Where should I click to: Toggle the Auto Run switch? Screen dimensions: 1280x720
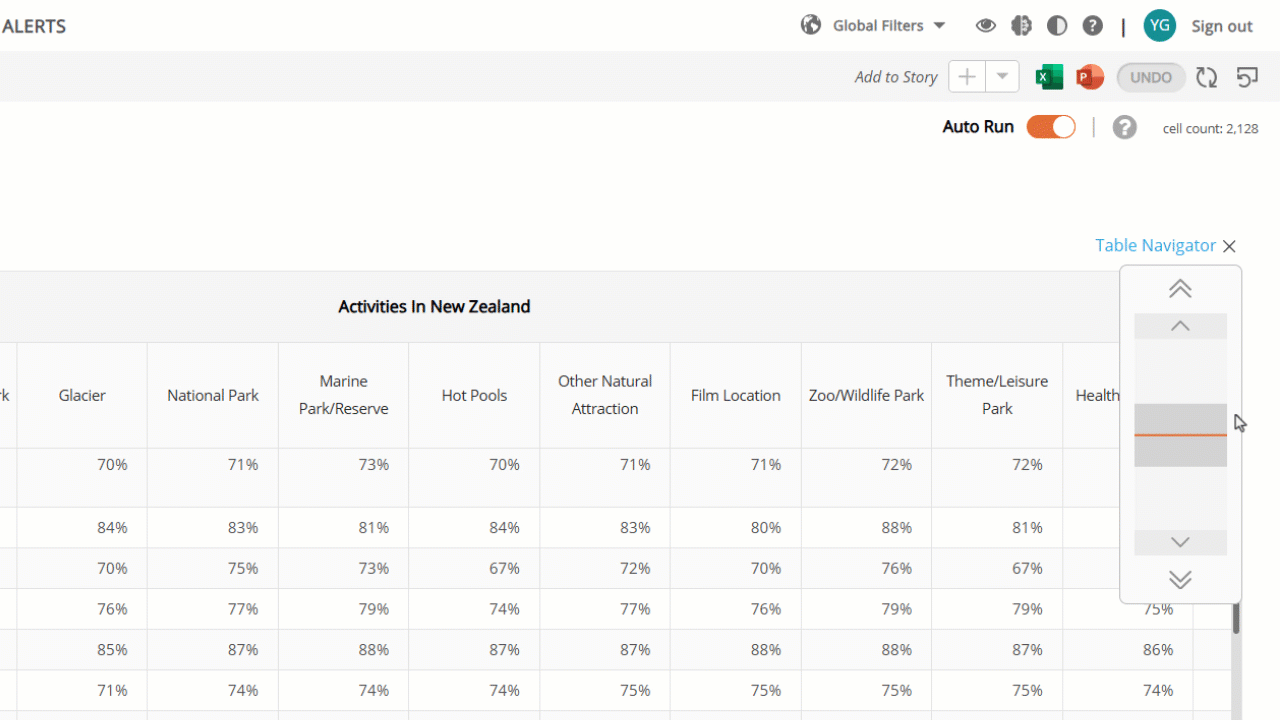1051,127
